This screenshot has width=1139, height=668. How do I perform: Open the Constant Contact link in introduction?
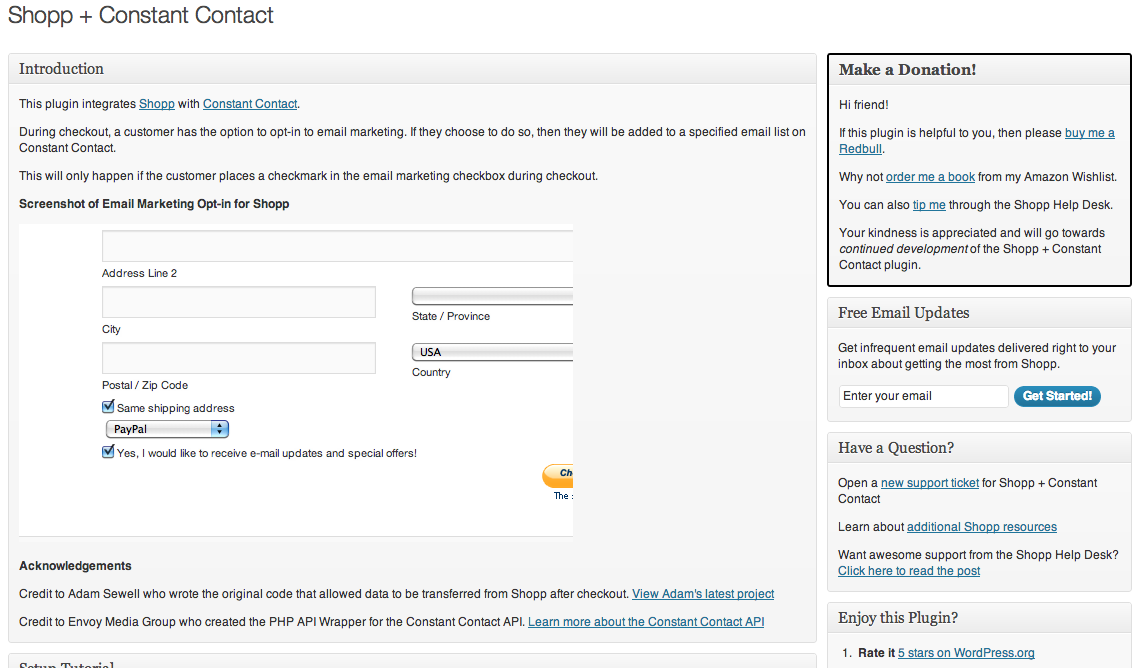(x=250, y=104)
